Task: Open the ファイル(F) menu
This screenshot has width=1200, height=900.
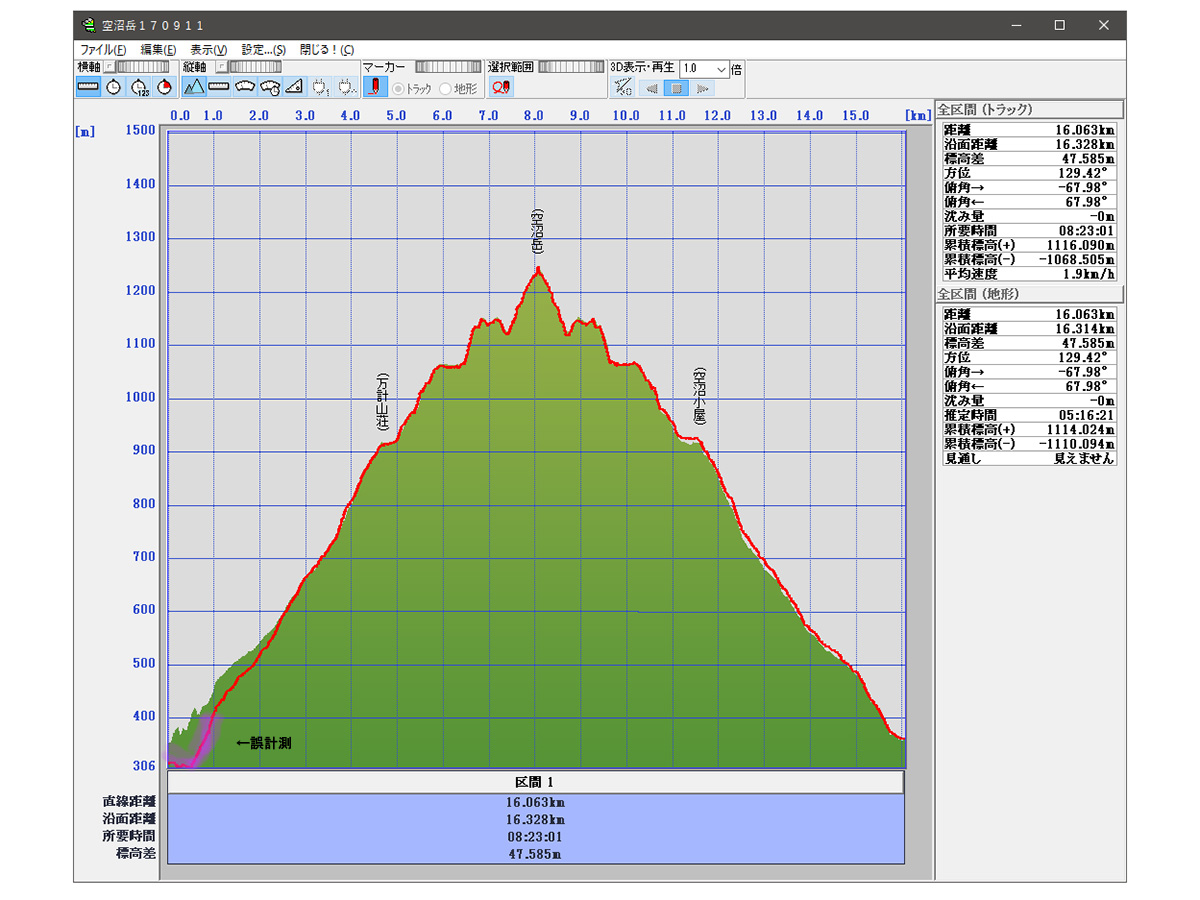Action: (x=102, y=49)
